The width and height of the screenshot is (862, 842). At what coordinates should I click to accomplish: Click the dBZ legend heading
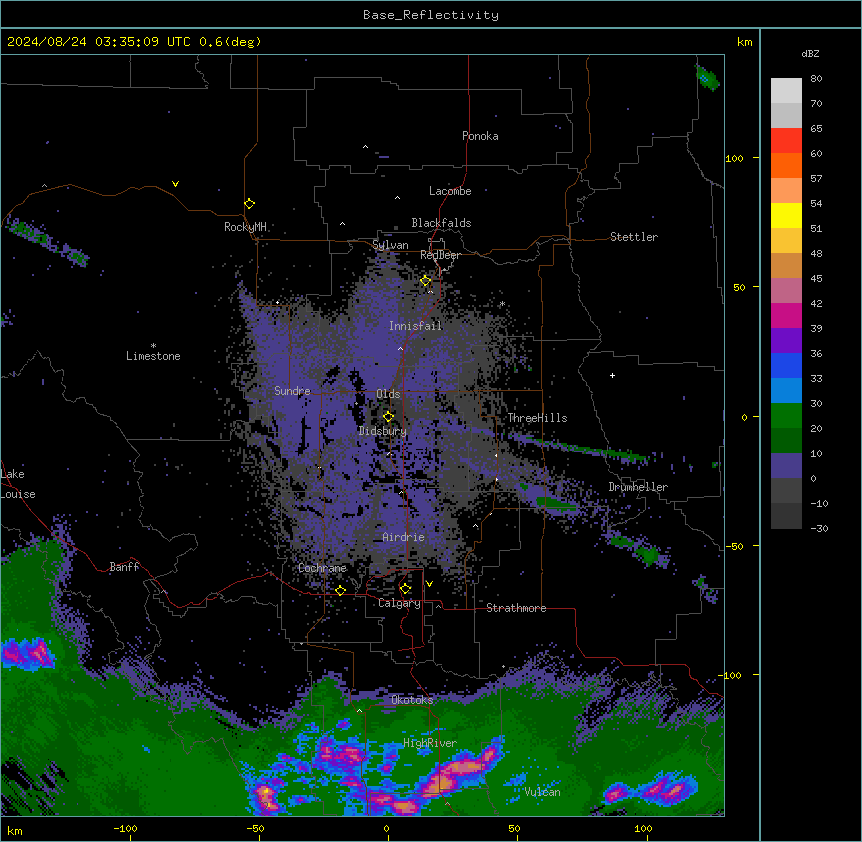[810, 53]
